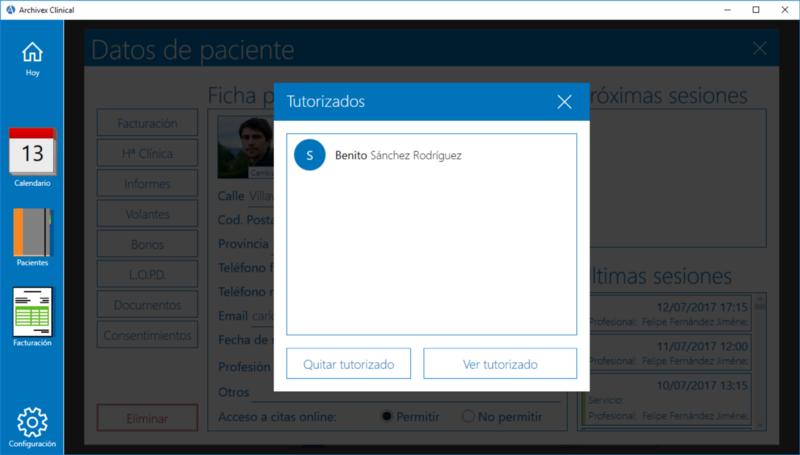Click the Últimas sesiones scrollbar up arrow
The height and width of the screenshot is (455, 800).
point(760,299)
